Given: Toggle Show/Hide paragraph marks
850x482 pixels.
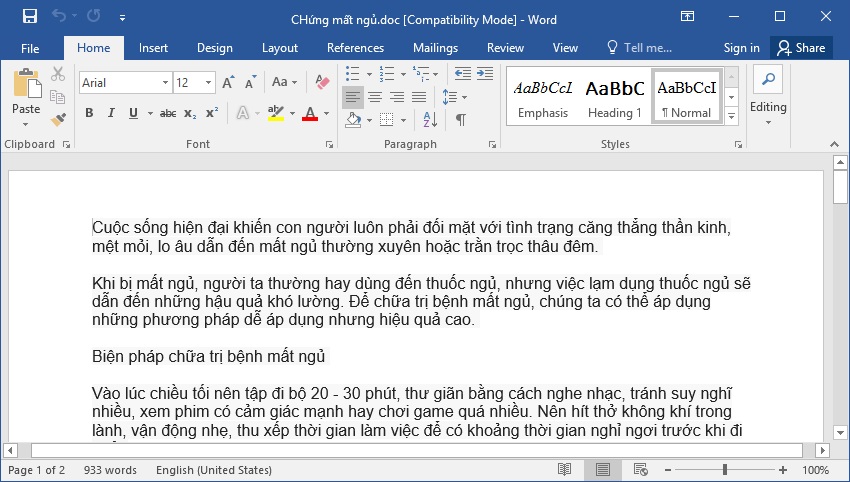Looking at the screenshot, I should [x=461, y=119].
